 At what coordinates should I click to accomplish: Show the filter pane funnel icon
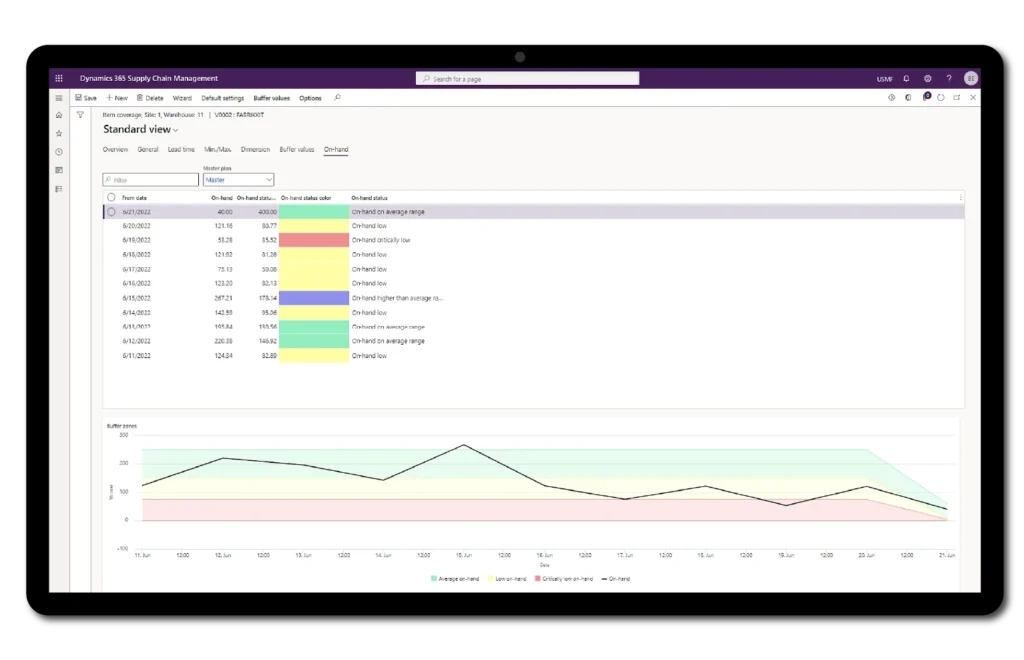click(80, 115)
